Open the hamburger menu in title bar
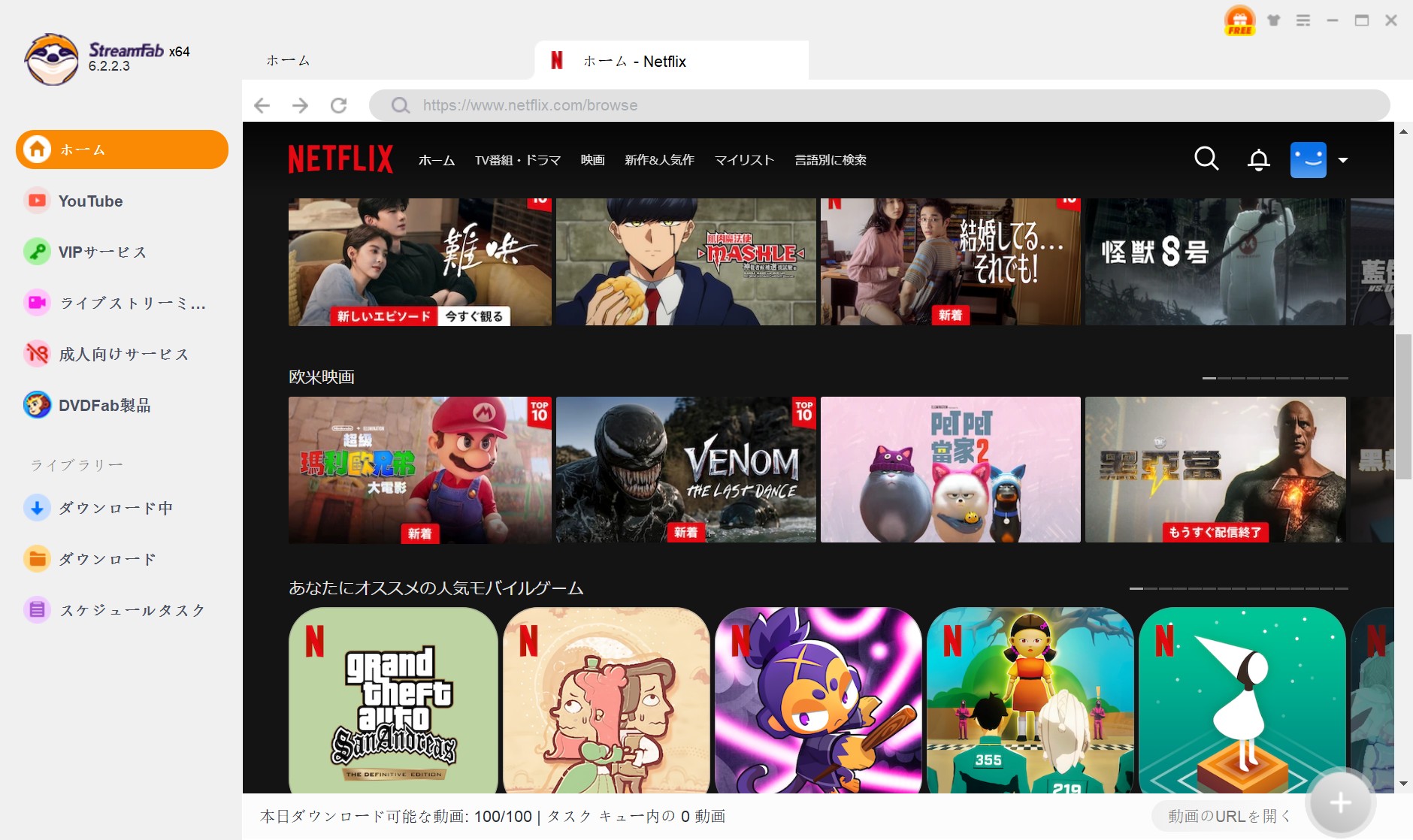 tap(1303, 20)
